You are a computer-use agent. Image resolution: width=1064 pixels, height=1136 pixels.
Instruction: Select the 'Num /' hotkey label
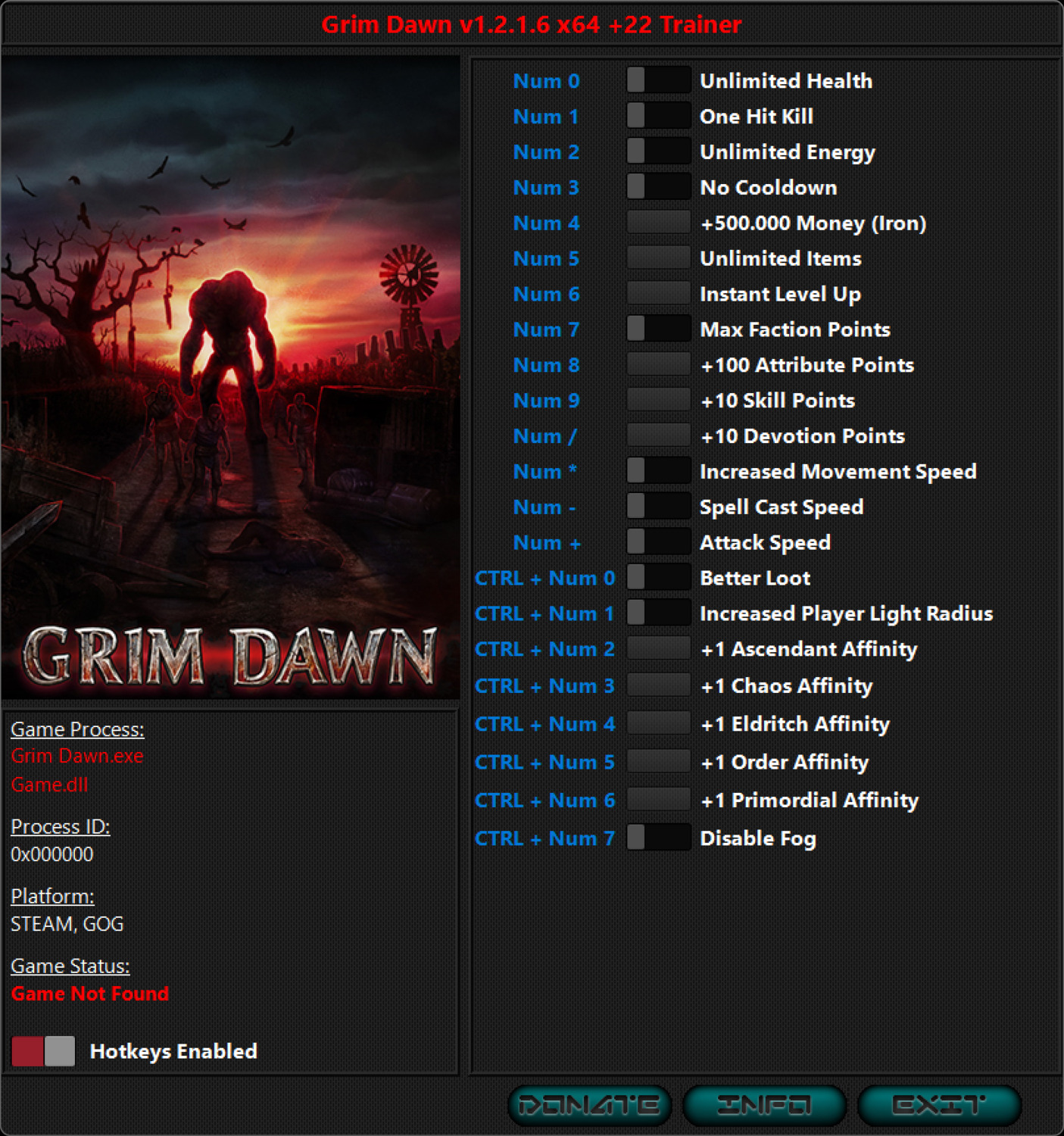[x=545, y=436]
